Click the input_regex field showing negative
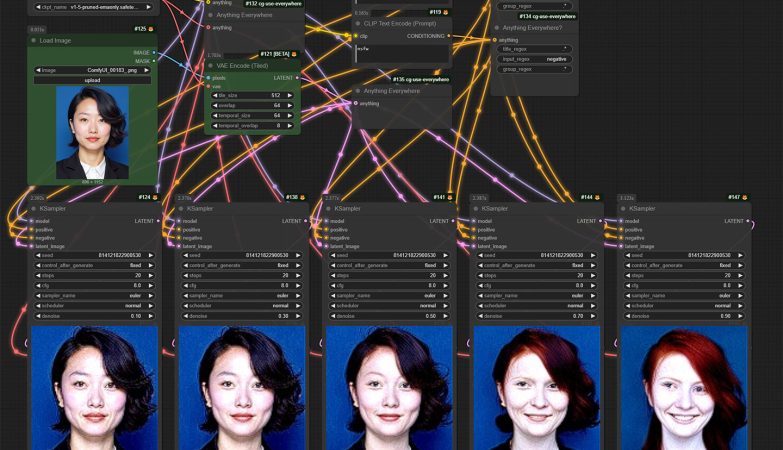This screenshot has height=450, width=783. (x=535, y=59)
